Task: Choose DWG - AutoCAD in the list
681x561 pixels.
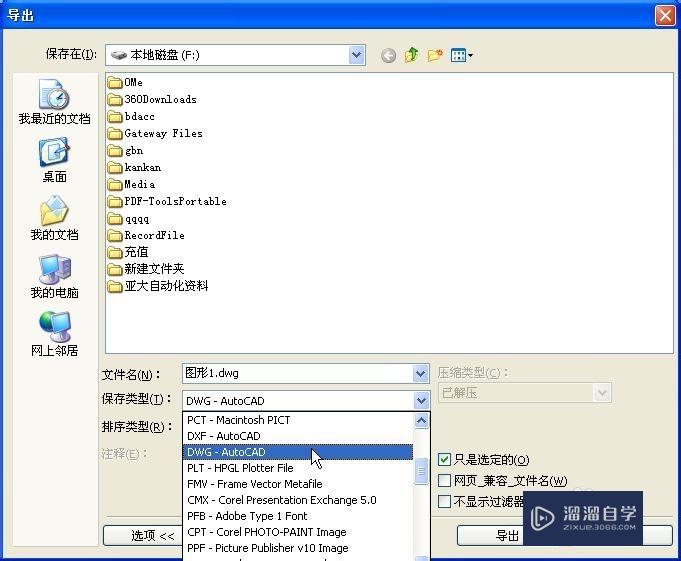Action: [x=298, y=452]
